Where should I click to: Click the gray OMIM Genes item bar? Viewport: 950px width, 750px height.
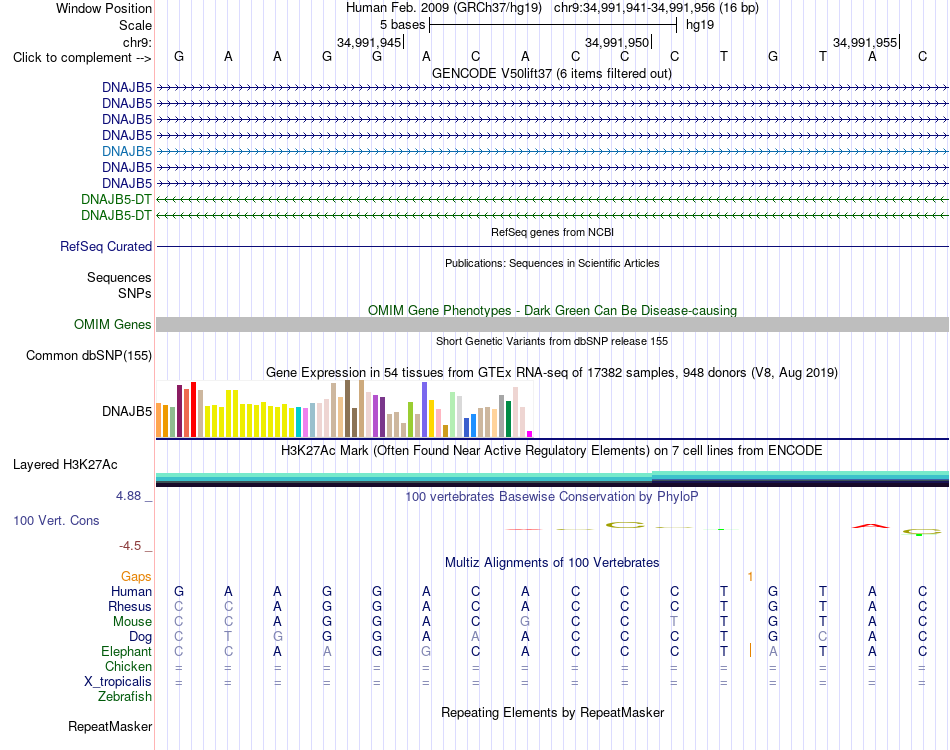[x=552, y=324]
